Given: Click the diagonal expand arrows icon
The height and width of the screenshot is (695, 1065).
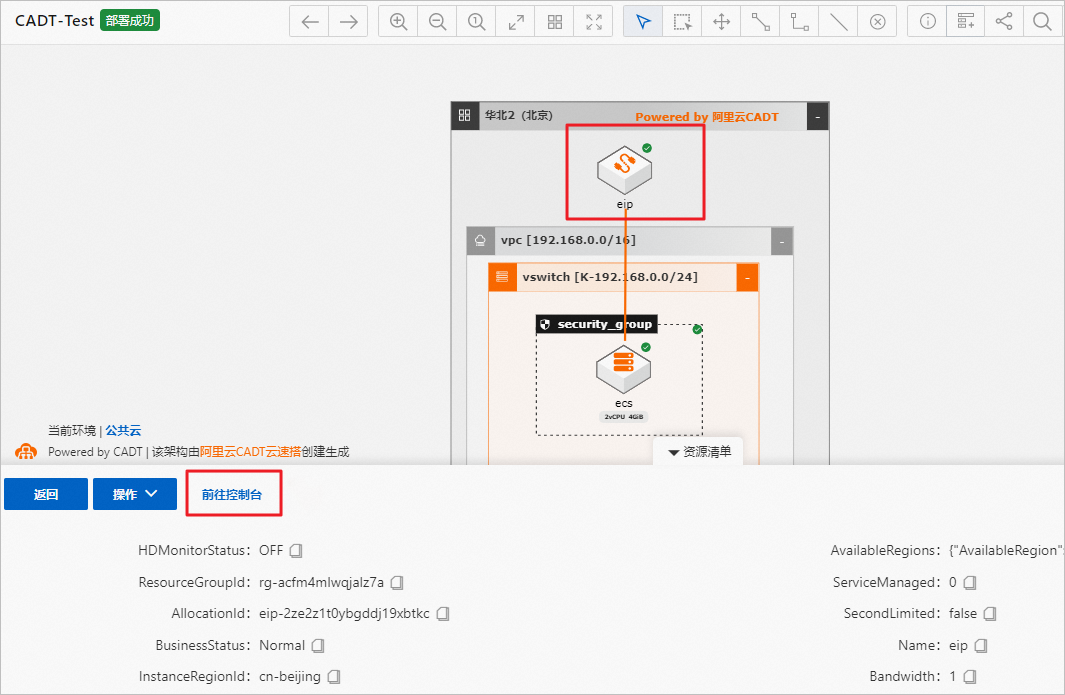Looking at the screenshot, I should 516,22.
